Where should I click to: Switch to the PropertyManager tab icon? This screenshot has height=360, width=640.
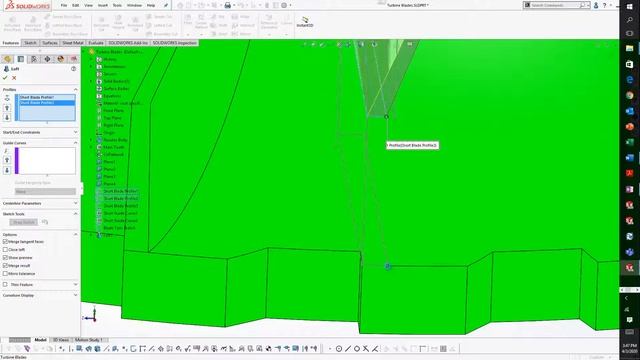click(21, 59)
